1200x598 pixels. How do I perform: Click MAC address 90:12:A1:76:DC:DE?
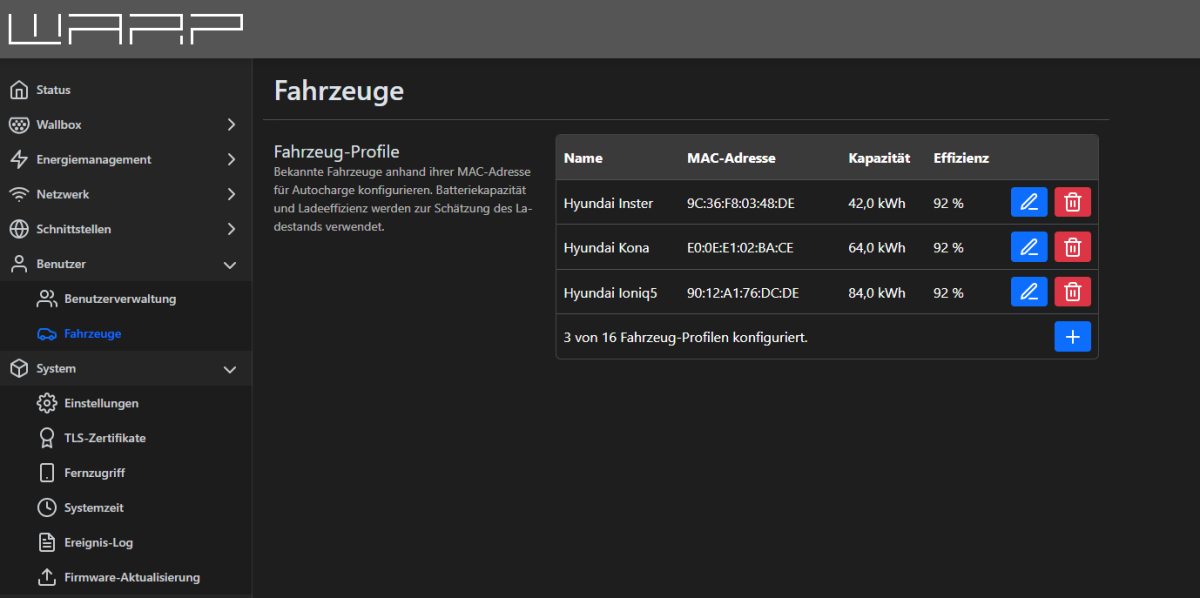(x=743, y=293)
